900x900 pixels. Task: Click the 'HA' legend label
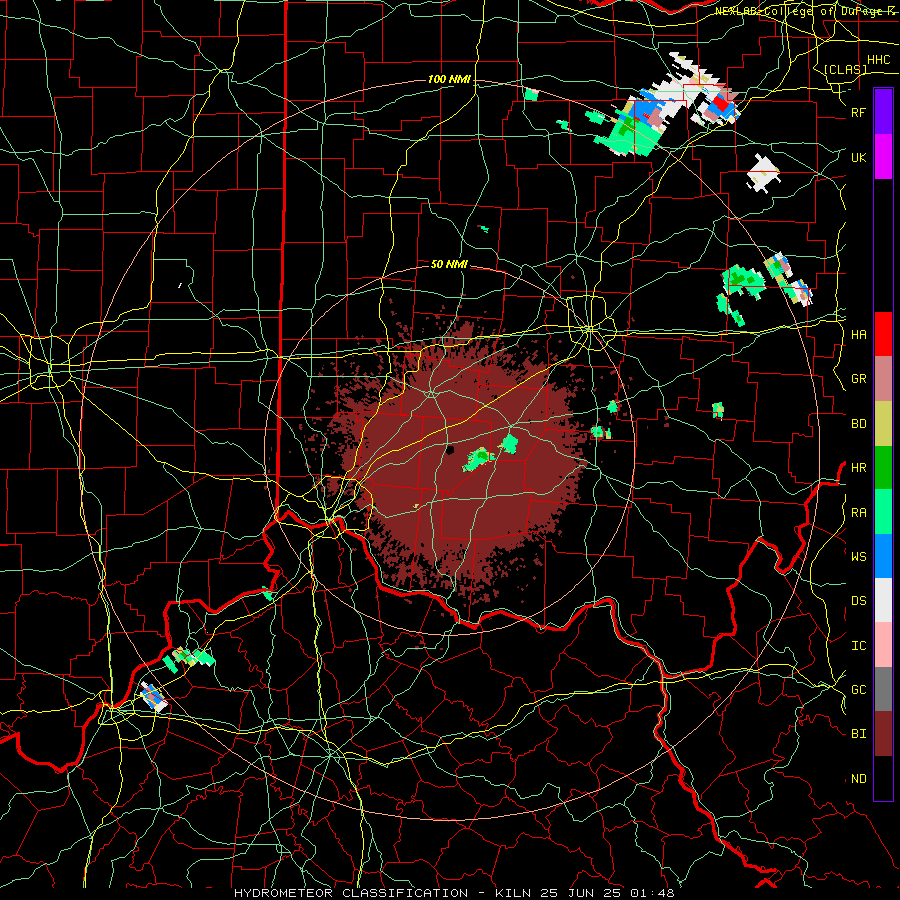[858, 334]
